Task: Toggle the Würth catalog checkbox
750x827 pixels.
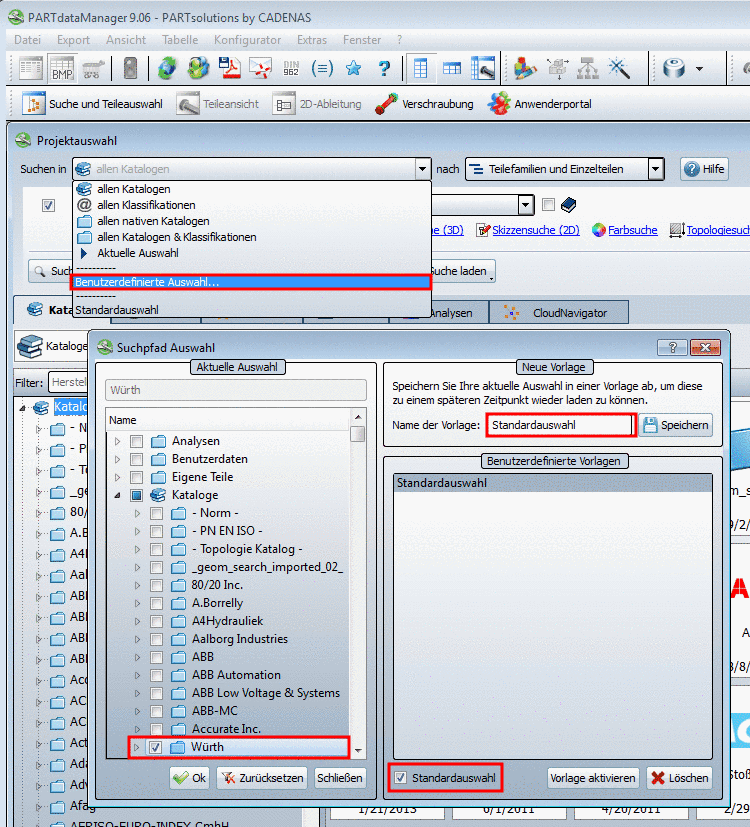Action: click(x=156, y=747)
